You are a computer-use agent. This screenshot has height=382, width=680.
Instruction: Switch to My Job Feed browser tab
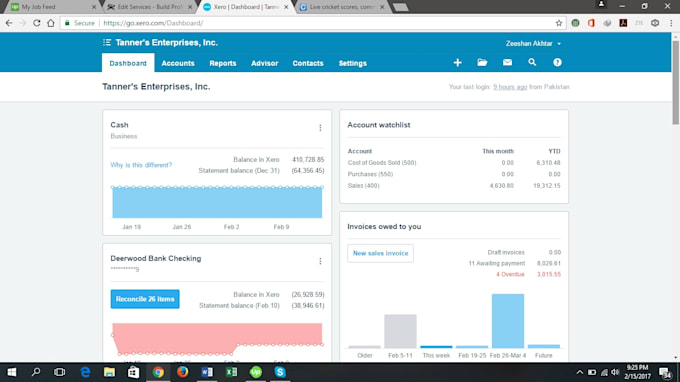[51, 7]
